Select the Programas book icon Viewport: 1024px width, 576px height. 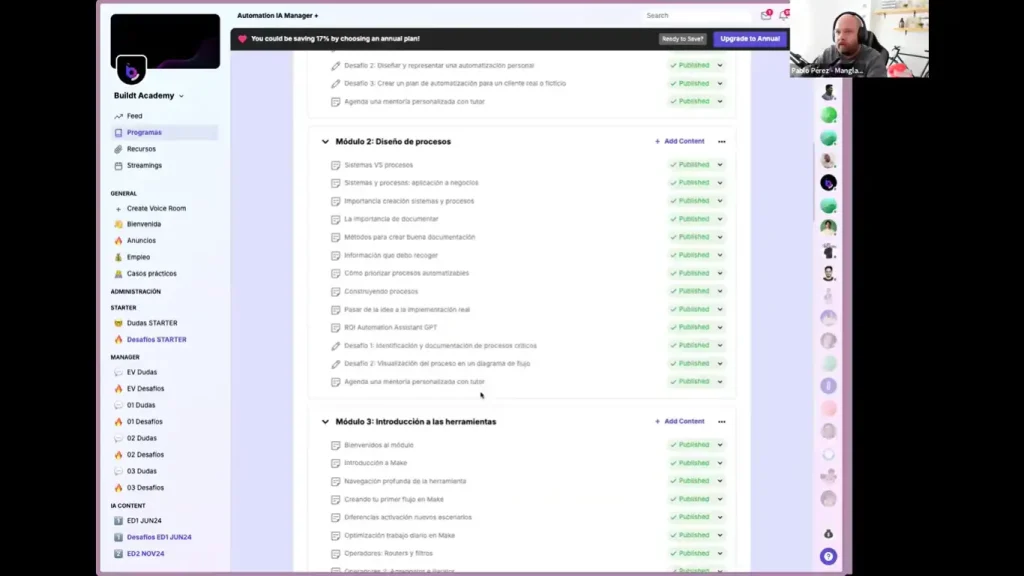click(x=116, y=134)
